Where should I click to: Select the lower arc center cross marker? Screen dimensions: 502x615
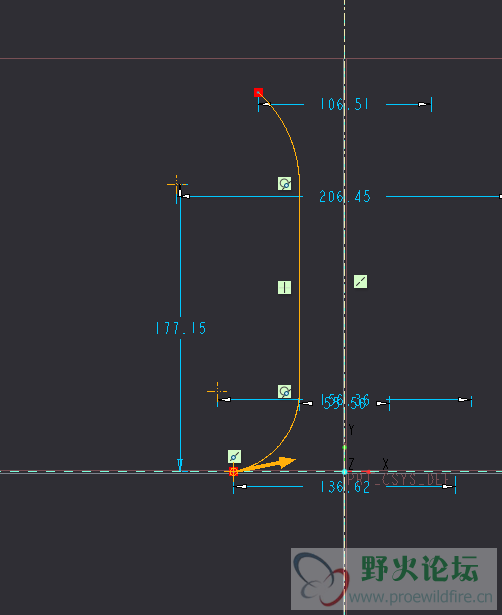[x=217, y=391]
